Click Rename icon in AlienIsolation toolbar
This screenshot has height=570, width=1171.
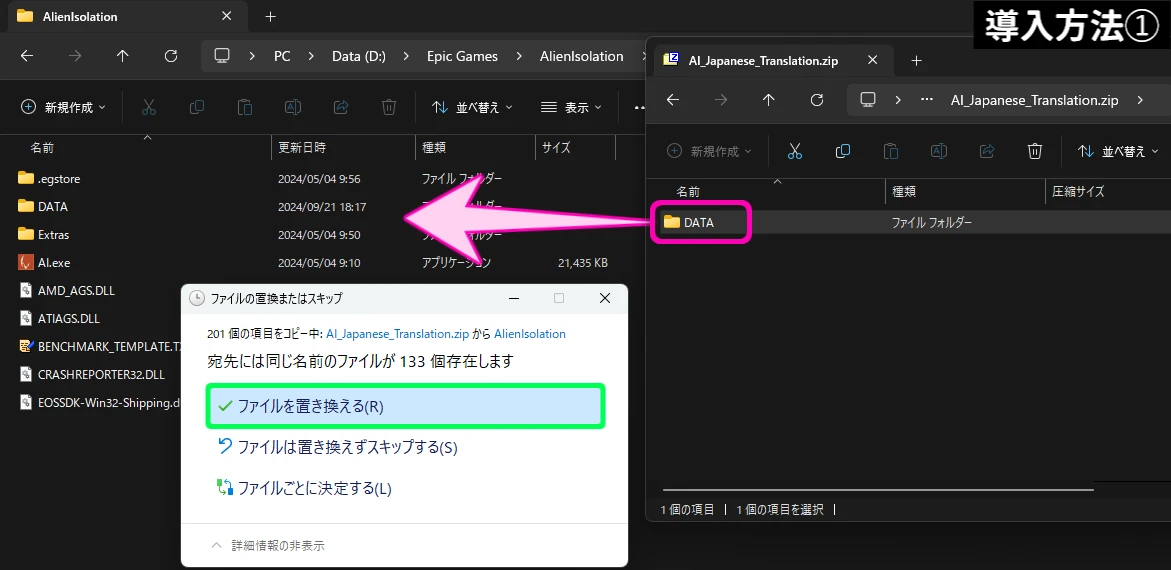tap(293, 108)
